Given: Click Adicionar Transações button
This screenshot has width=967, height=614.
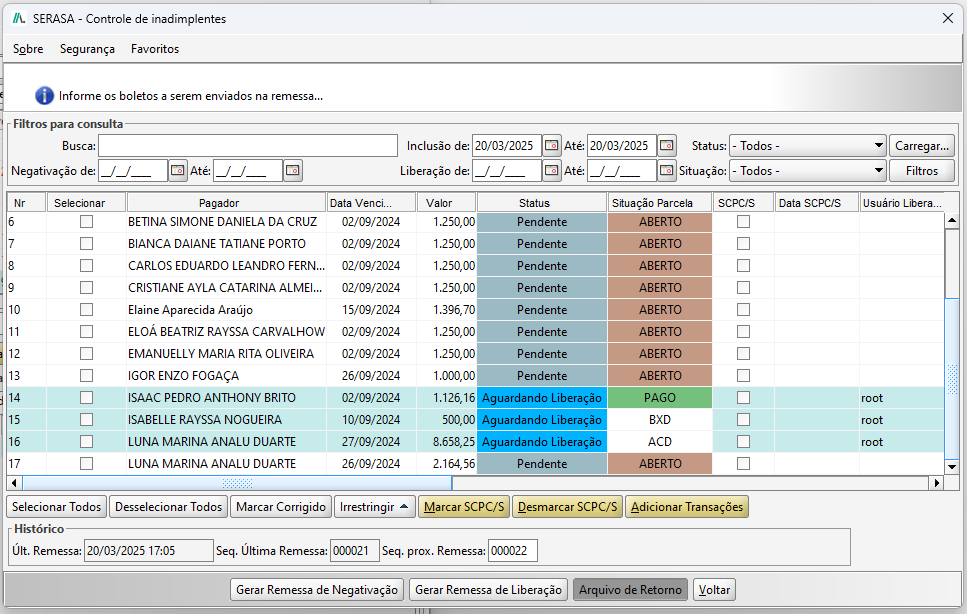Looking at the screenshot, I should (x=687, y=507).
